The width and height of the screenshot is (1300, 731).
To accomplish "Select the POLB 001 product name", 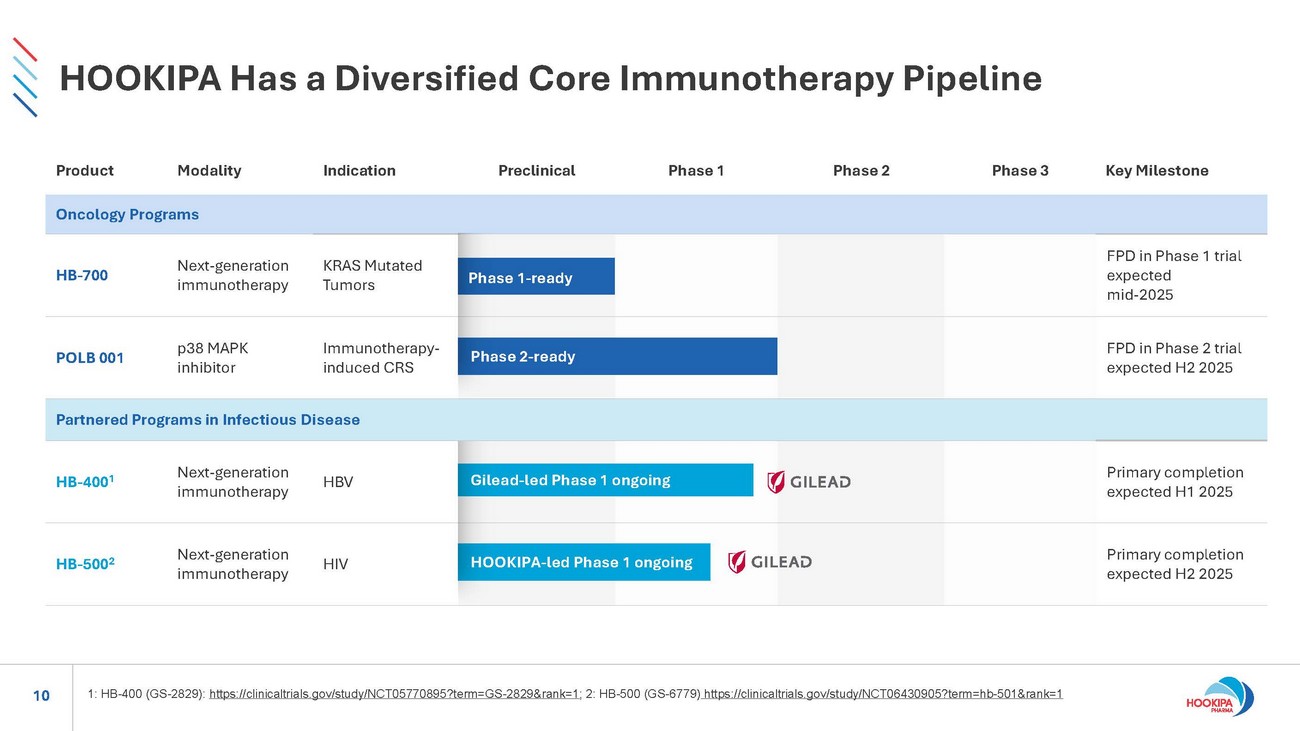I will (90, 357).
